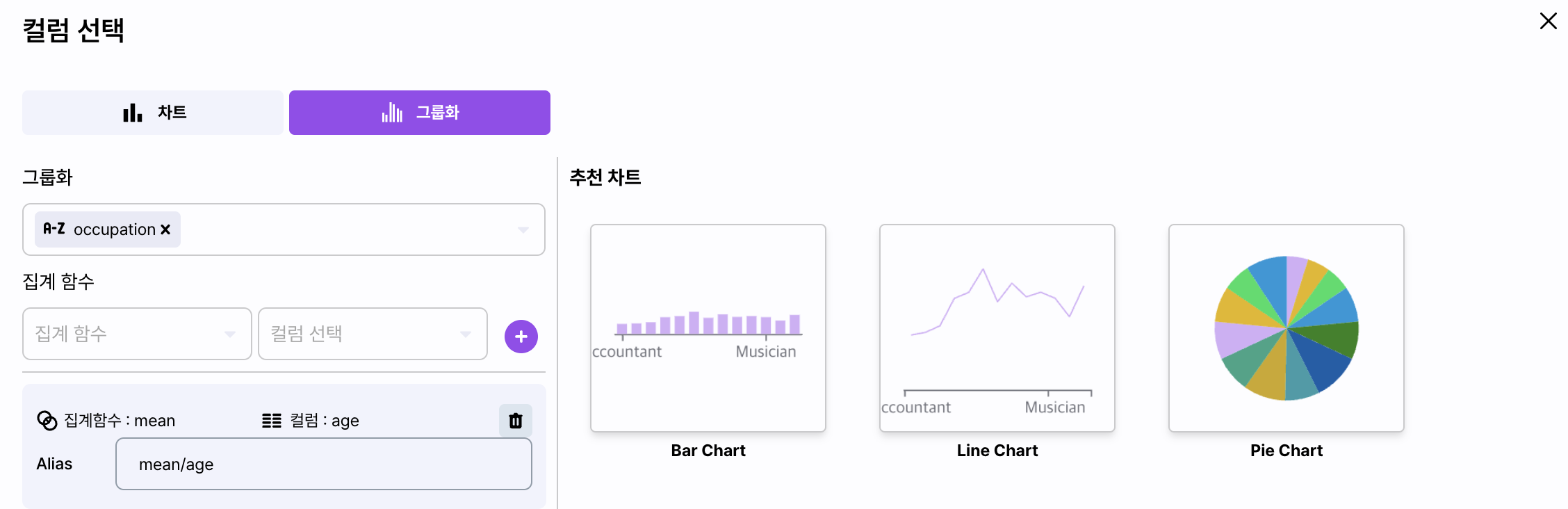Switch to the 차트 tab

(153, 113)
